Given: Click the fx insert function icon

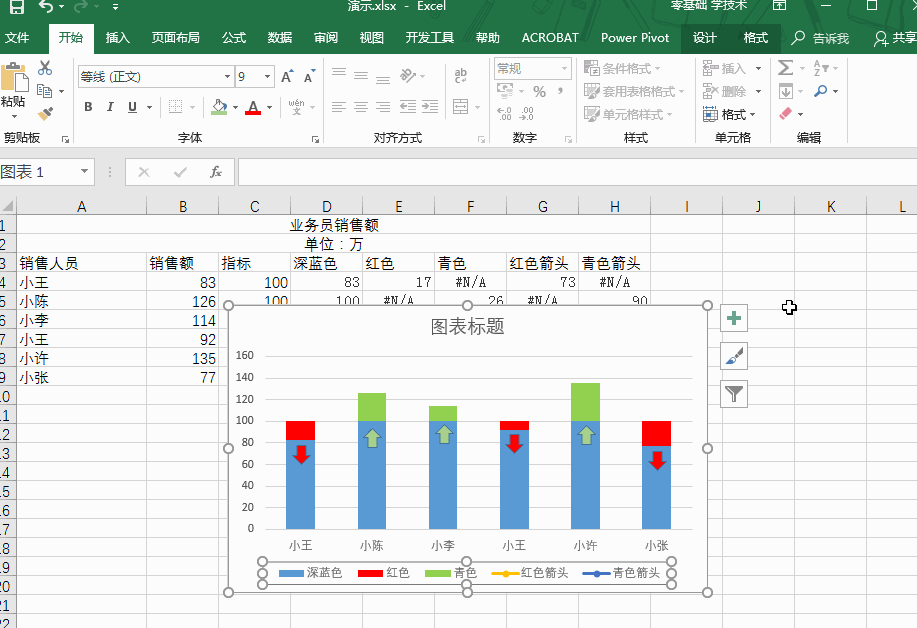Looking at the screenshot, I should (216, 172).
